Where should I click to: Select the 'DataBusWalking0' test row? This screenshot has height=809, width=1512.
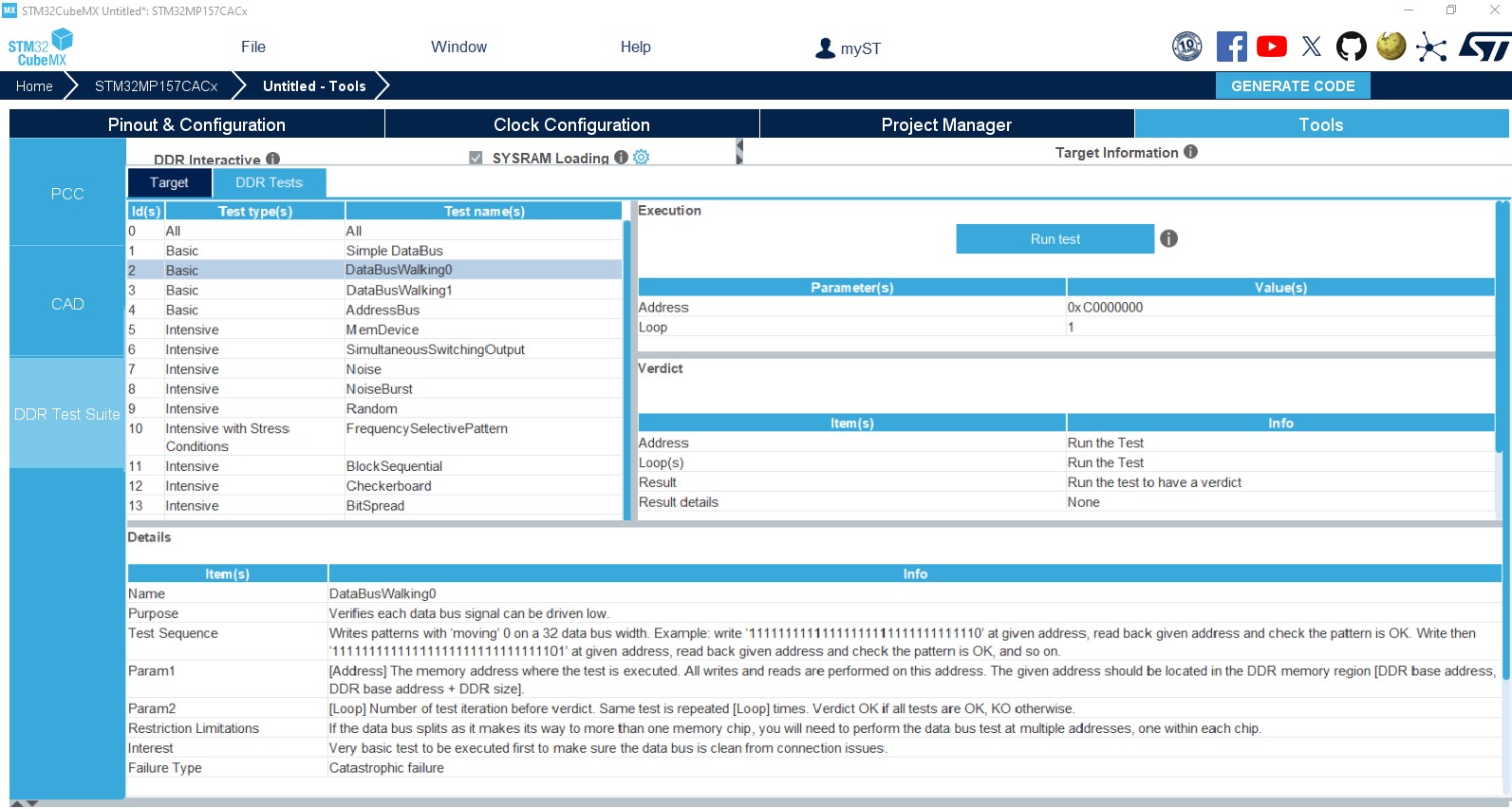375,271
